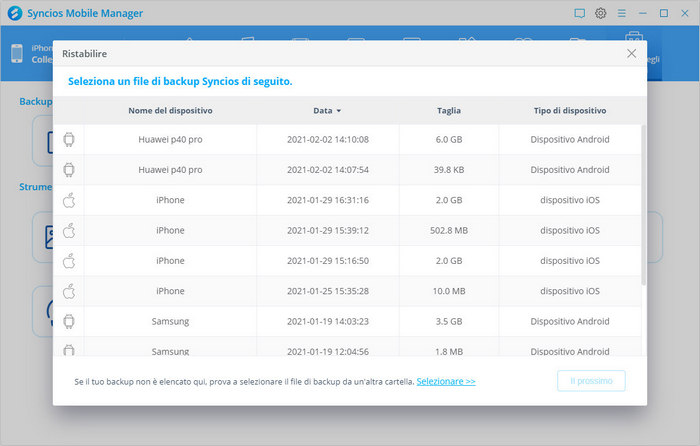Click the Tipo di dispositivo column header
Viewport: 700px width, 446px height.
pos(570,110)
